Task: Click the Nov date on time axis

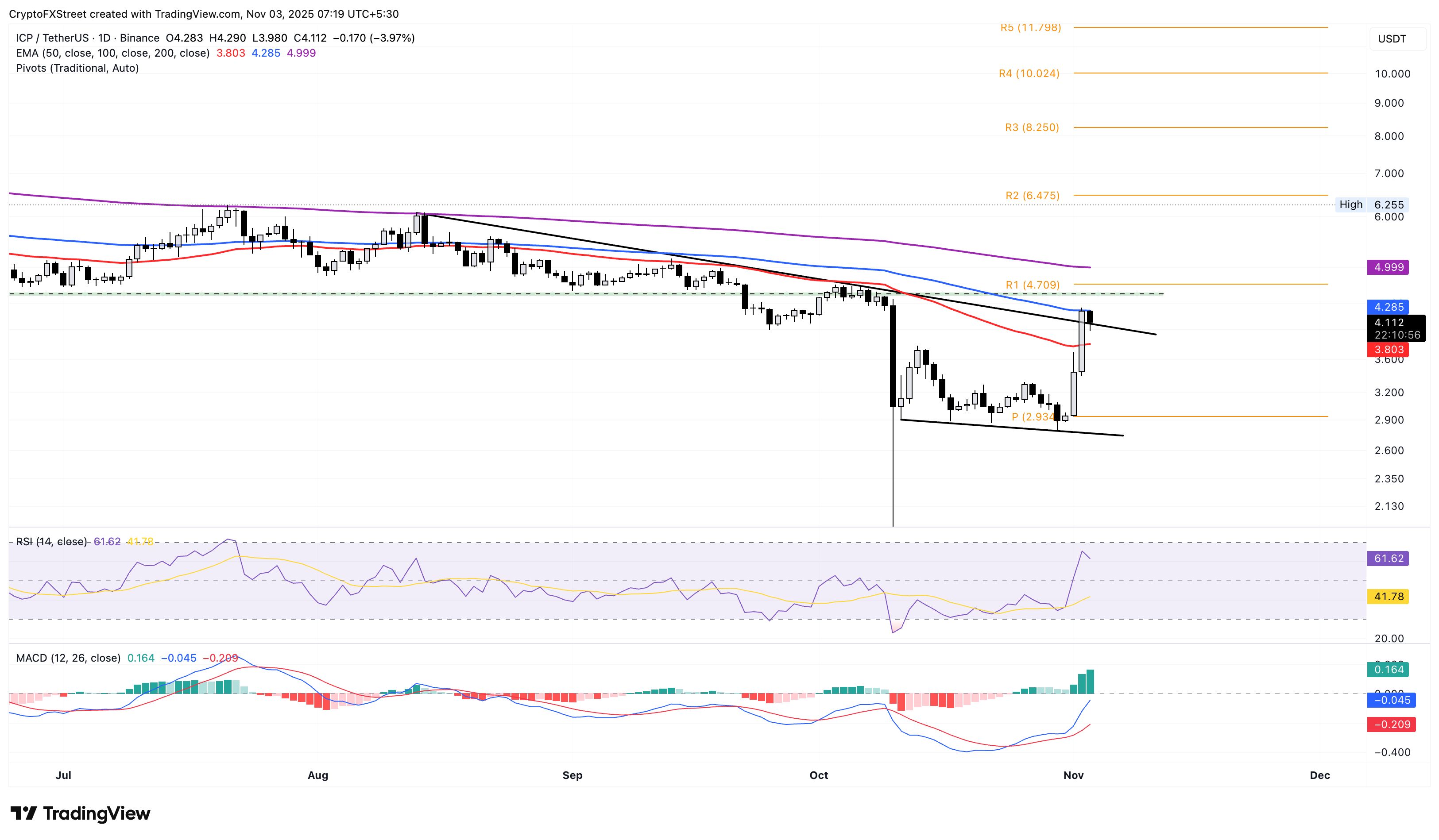Action: 1073,775
